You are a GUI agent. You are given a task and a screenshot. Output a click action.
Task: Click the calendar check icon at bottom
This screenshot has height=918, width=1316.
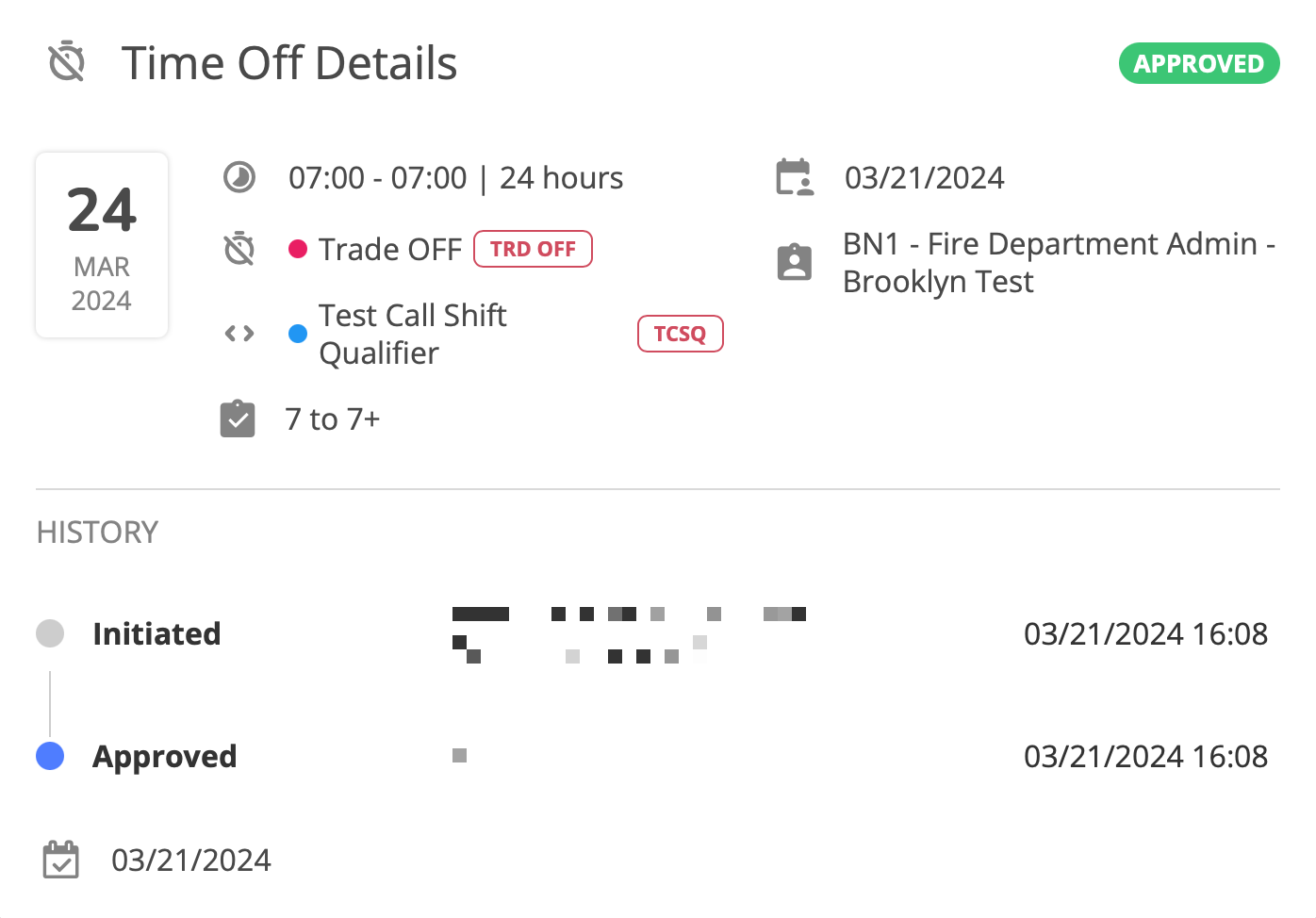pos(61,860)
